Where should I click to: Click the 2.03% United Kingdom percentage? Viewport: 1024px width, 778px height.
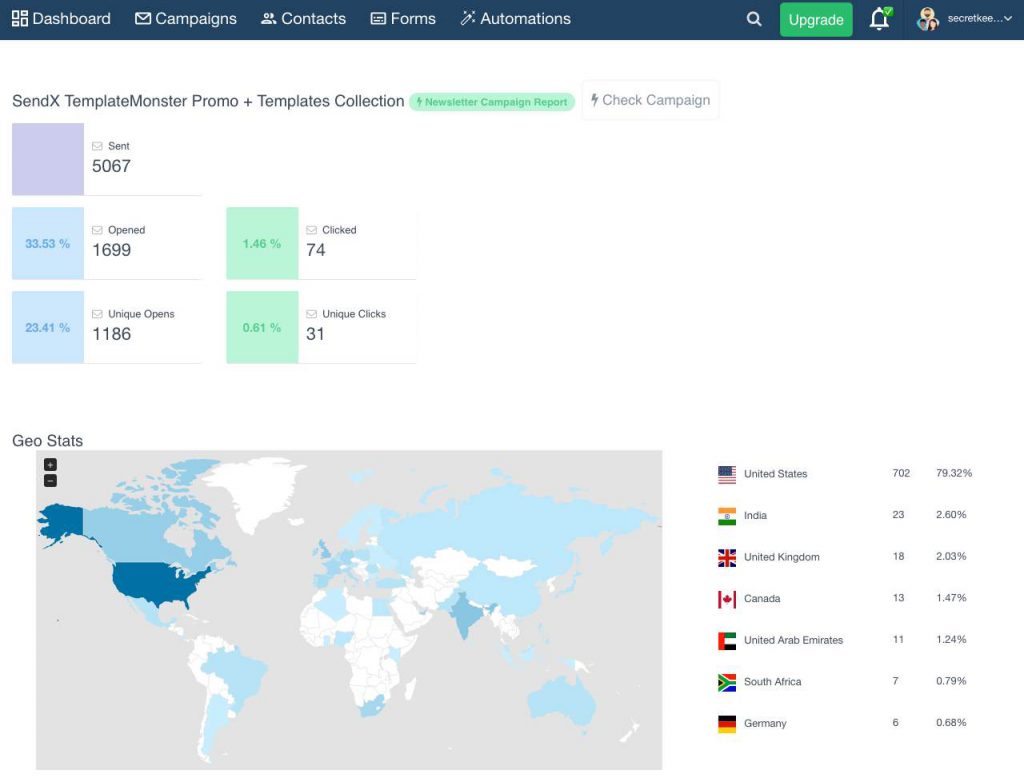point(951,557)
